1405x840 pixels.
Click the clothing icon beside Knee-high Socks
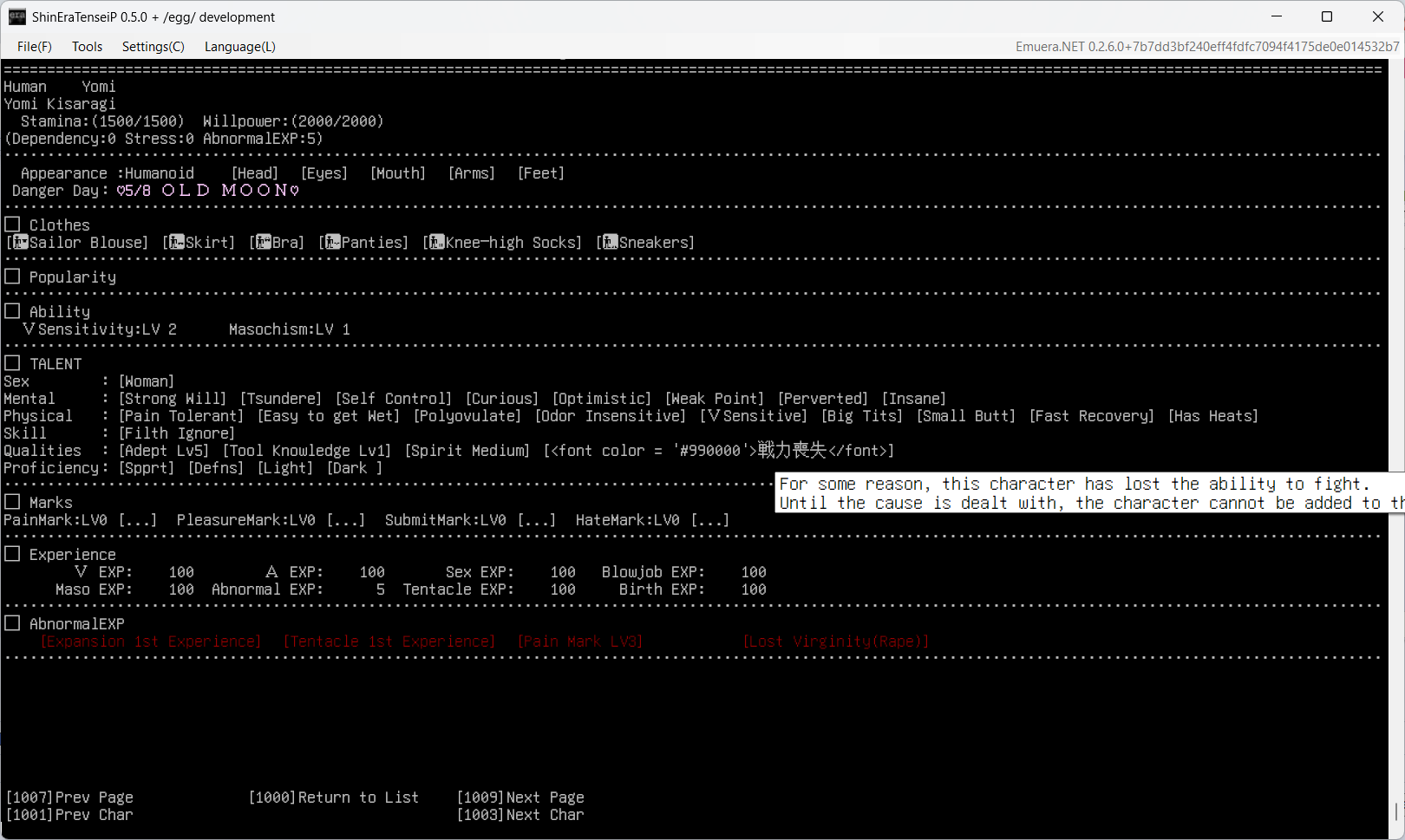click(x=437, y=242)
